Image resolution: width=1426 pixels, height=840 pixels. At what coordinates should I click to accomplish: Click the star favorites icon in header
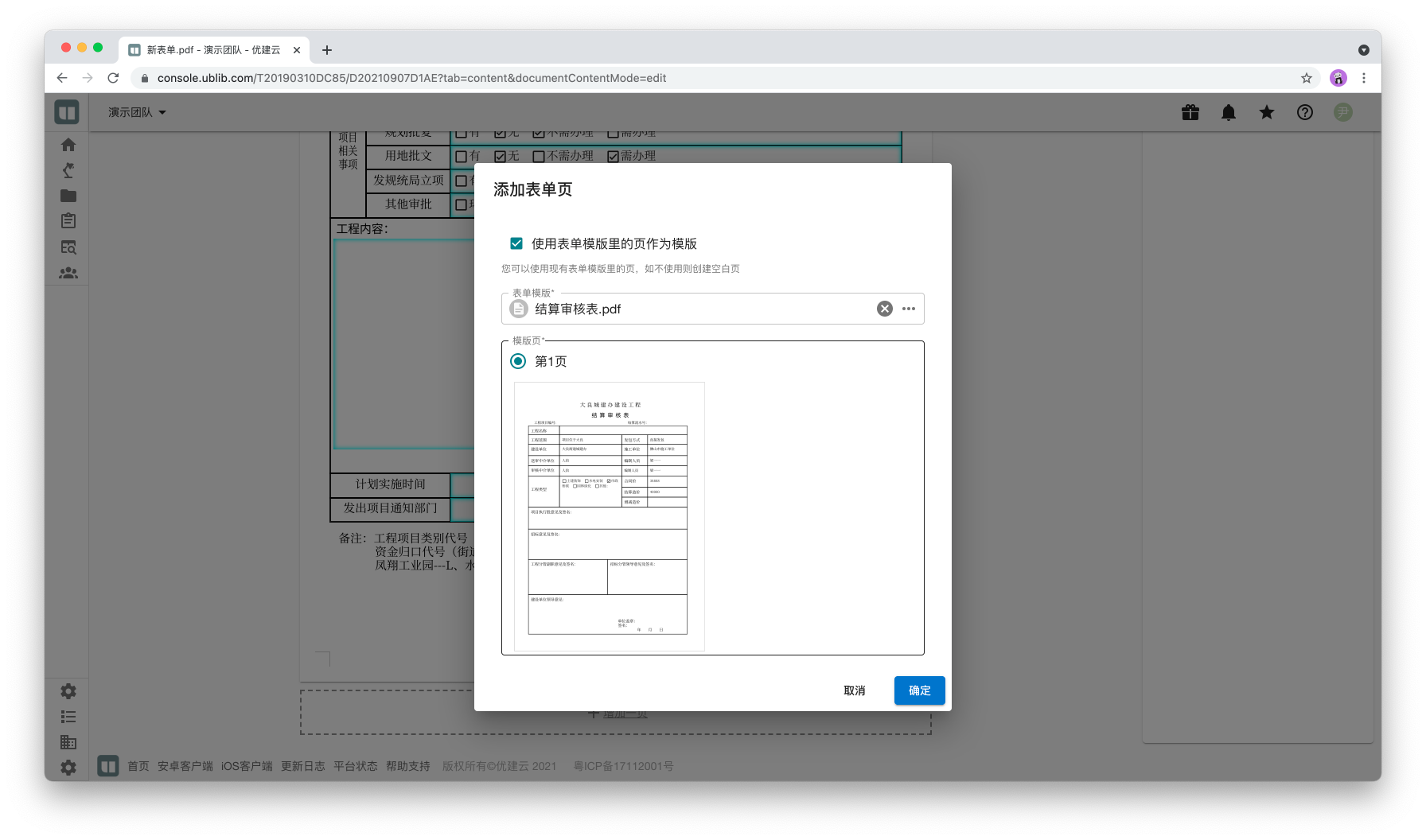(x=1267, y=112)
